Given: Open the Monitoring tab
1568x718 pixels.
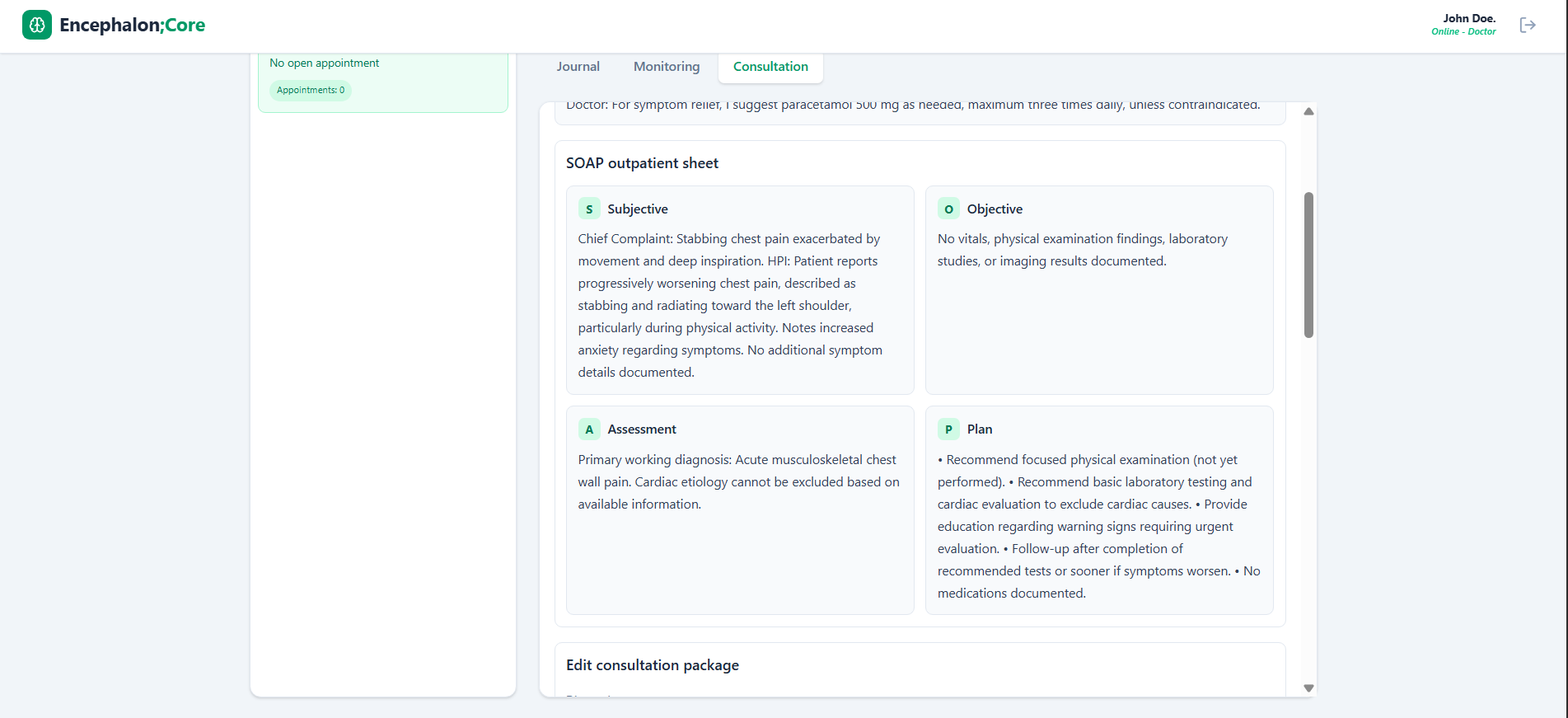Looking at the screenshot, I should pos(667,67).
